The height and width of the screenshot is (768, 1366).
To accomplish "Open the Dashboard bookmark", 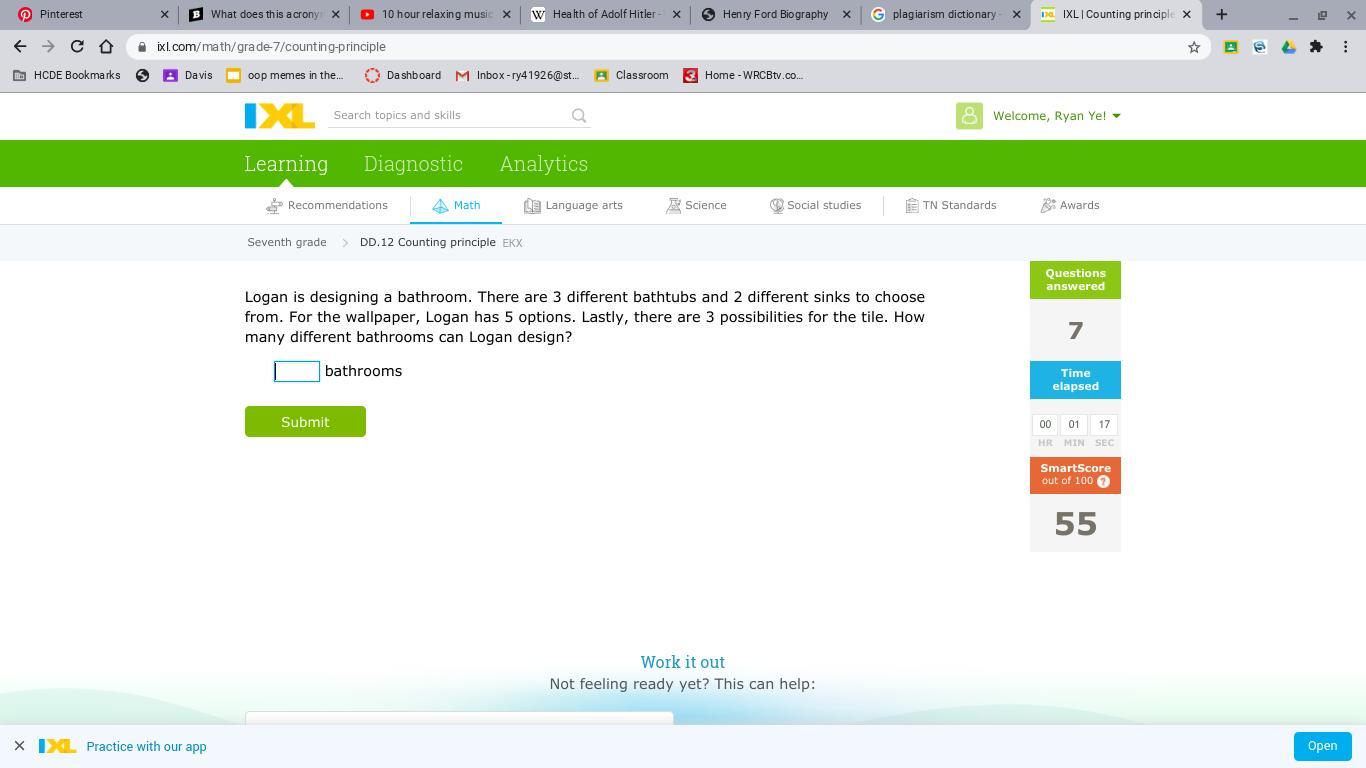I will (x=403, y=75).
